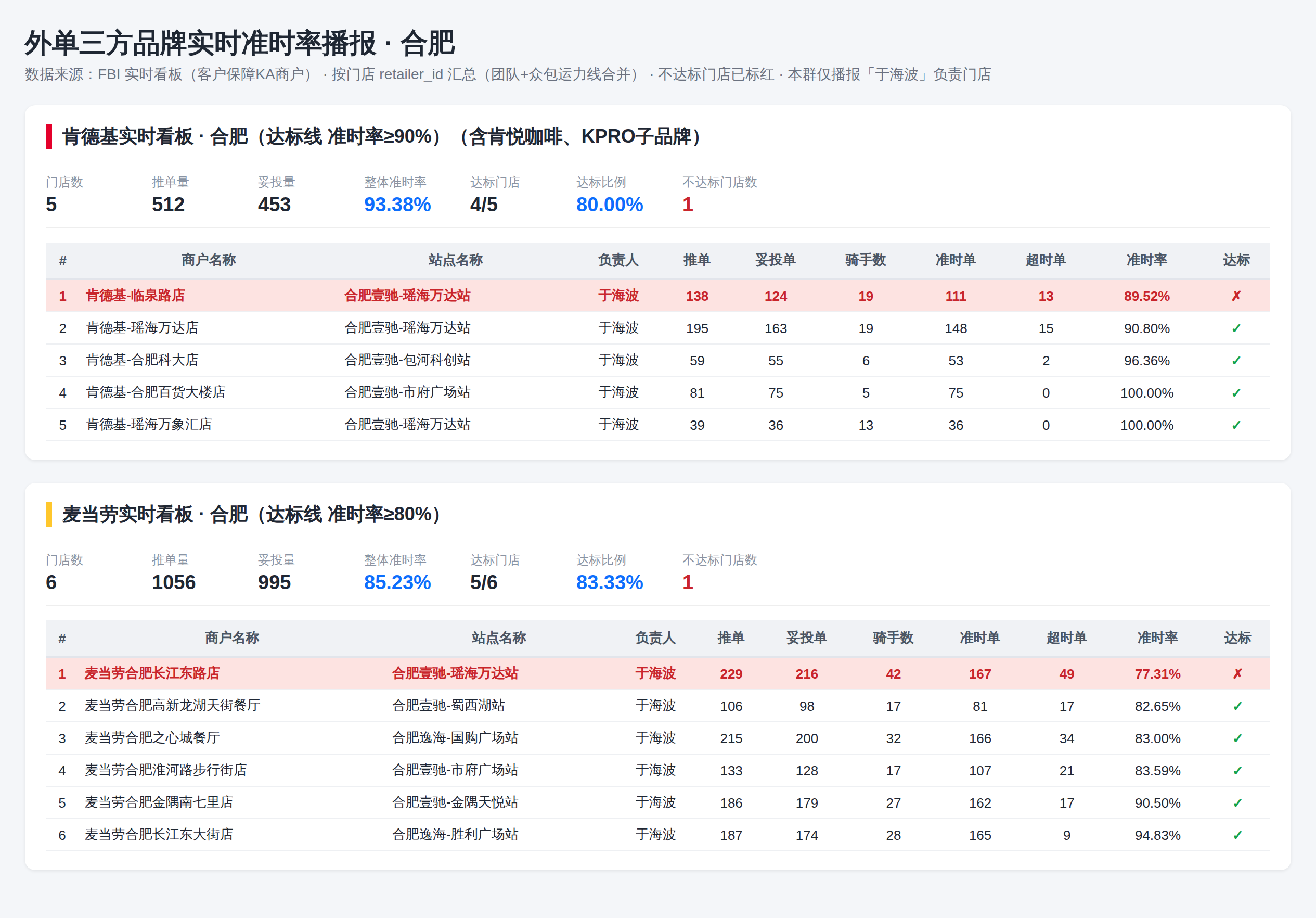Click the green checkmark on 麦当劳合肥之心城餐厅 row
The width and height of the screenshot is (1316, 918).
(1237, 738)
